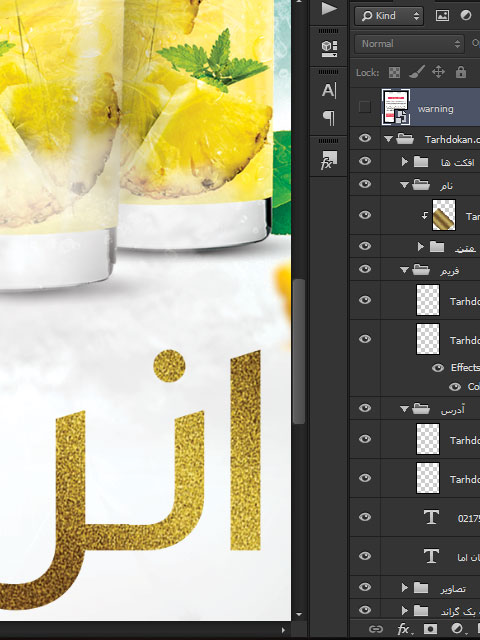The width and height of the screenshot is (480, 640).
Task: Click the link layers button at bottom
Action: [x=376, y=629]
